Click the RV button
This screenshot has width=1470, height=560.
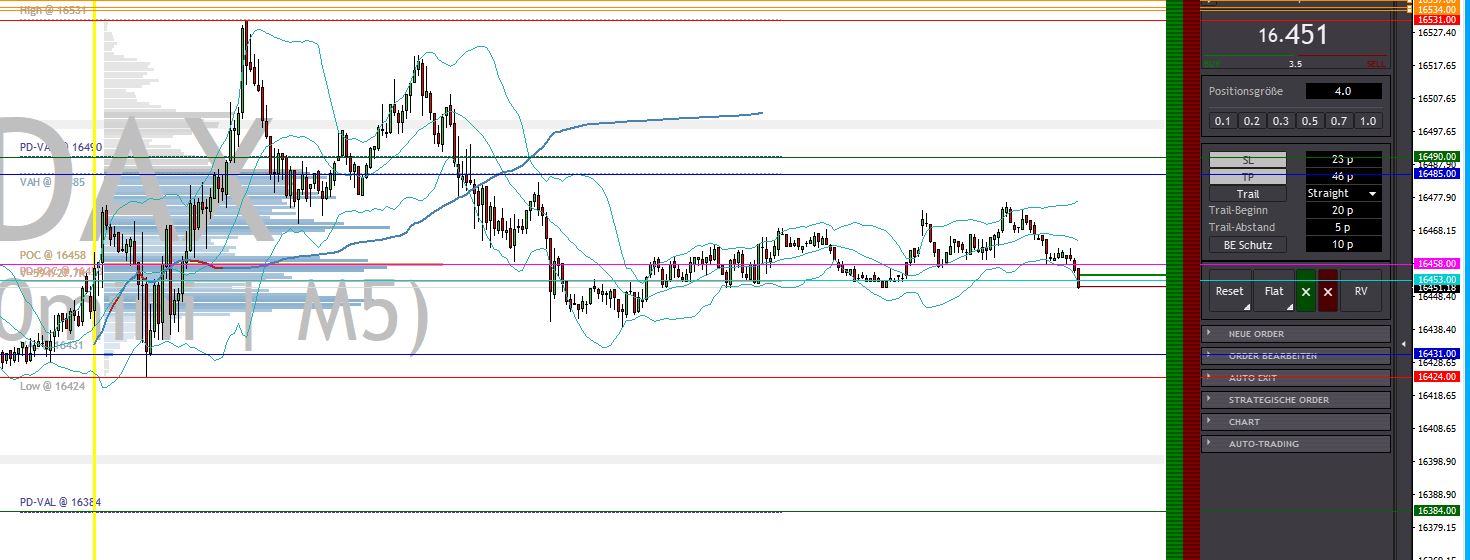point(1360,291)
